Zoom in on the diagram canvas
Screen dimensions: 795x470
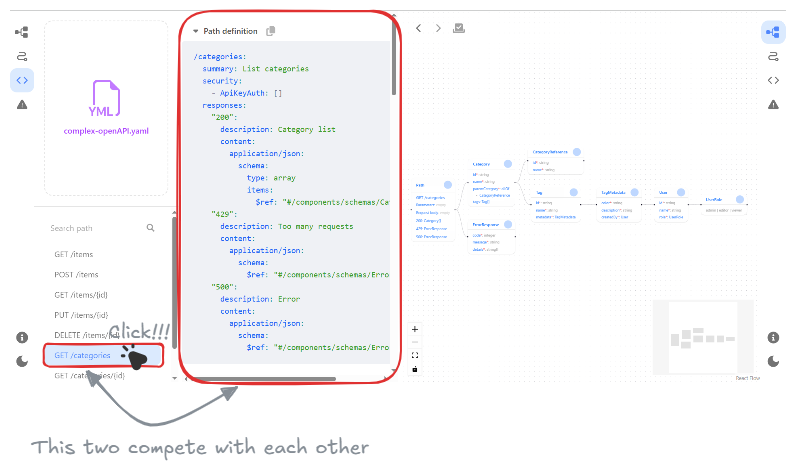(x=415, y=329)
